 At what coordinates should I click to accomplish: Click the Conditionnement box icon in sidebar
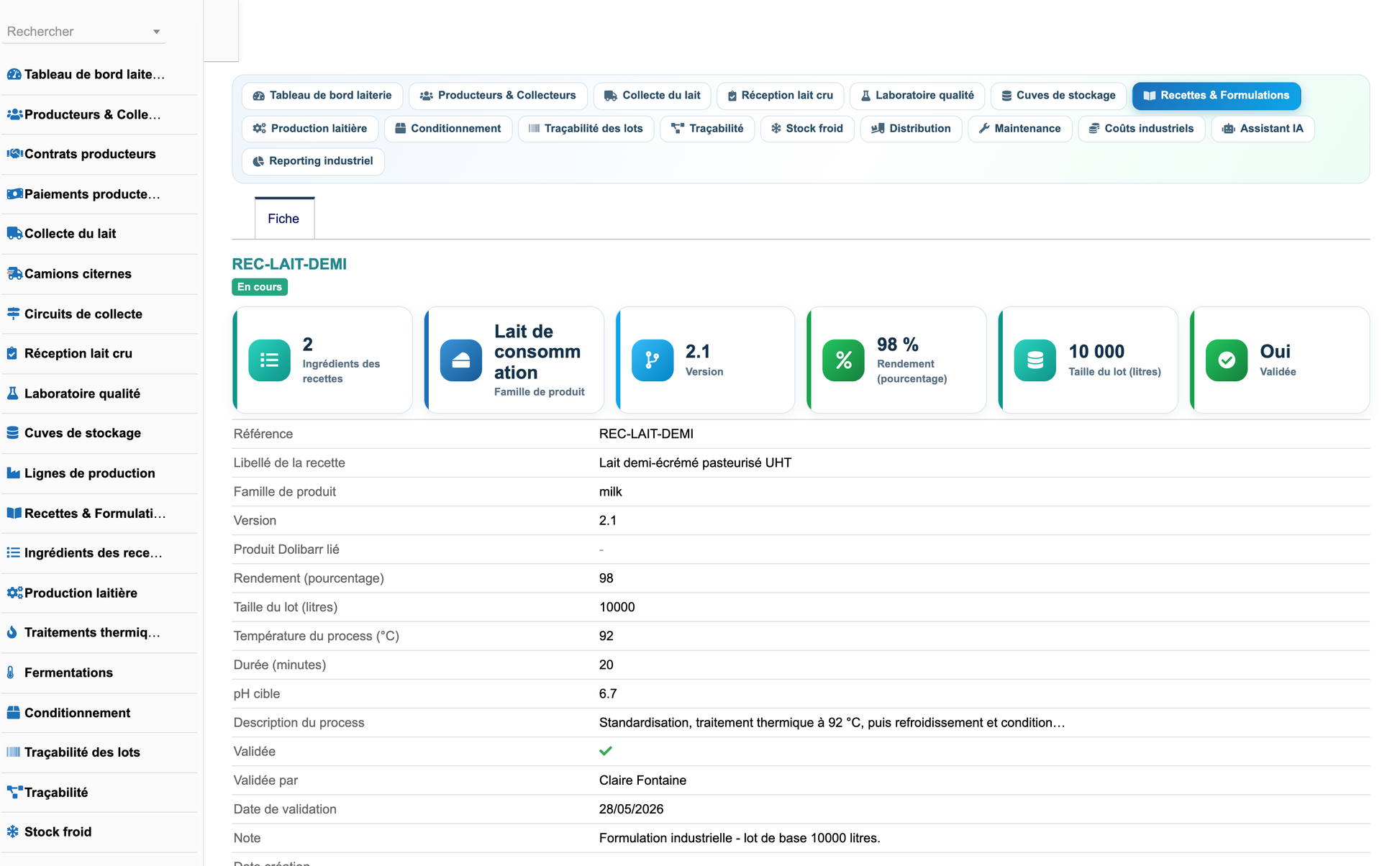pos(13,713)
